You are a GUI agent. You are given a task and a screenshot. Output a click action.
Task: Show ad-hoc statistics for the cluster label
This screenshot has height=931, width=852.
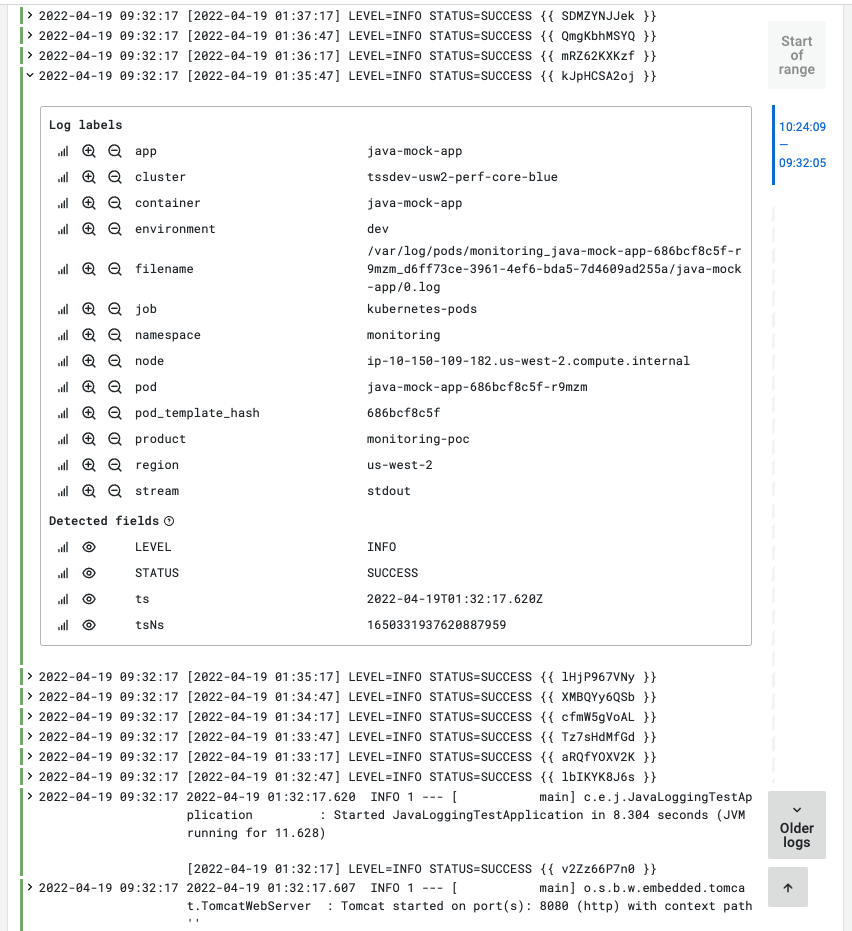point(63,176)
